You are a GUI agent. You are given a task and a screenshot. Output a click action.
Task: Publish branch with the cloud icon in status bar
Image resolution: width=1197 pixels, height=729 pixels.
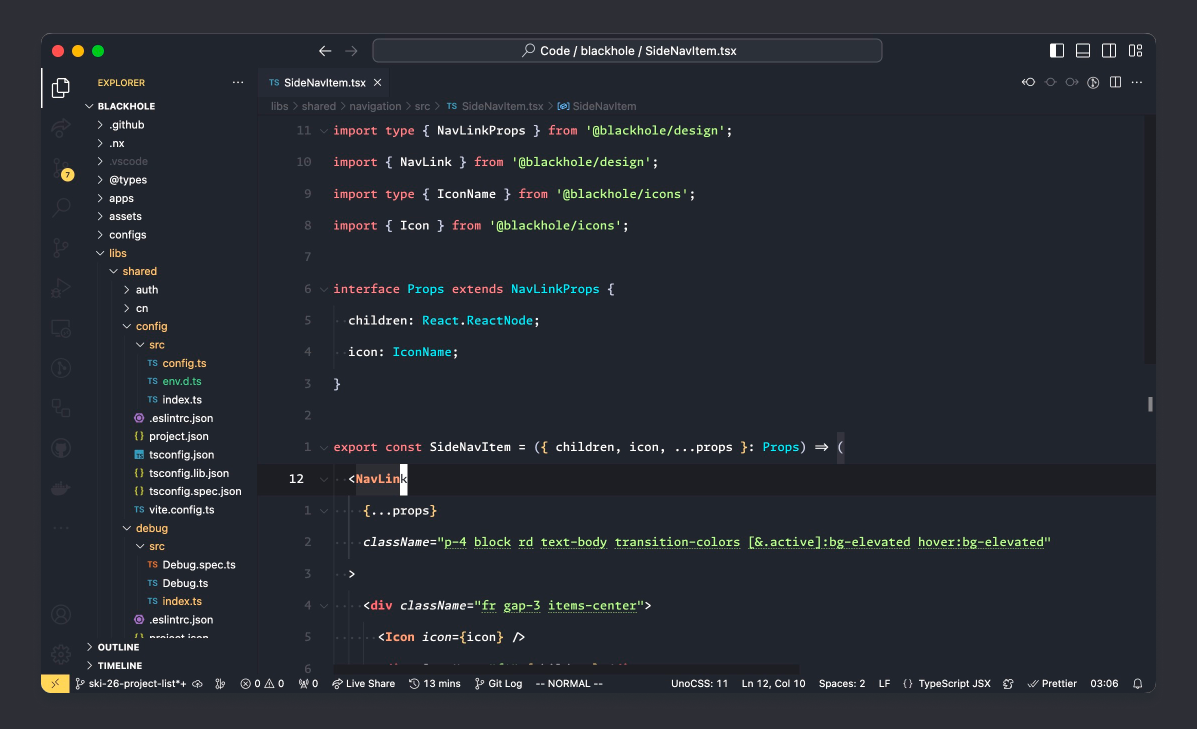pos(197,684)
